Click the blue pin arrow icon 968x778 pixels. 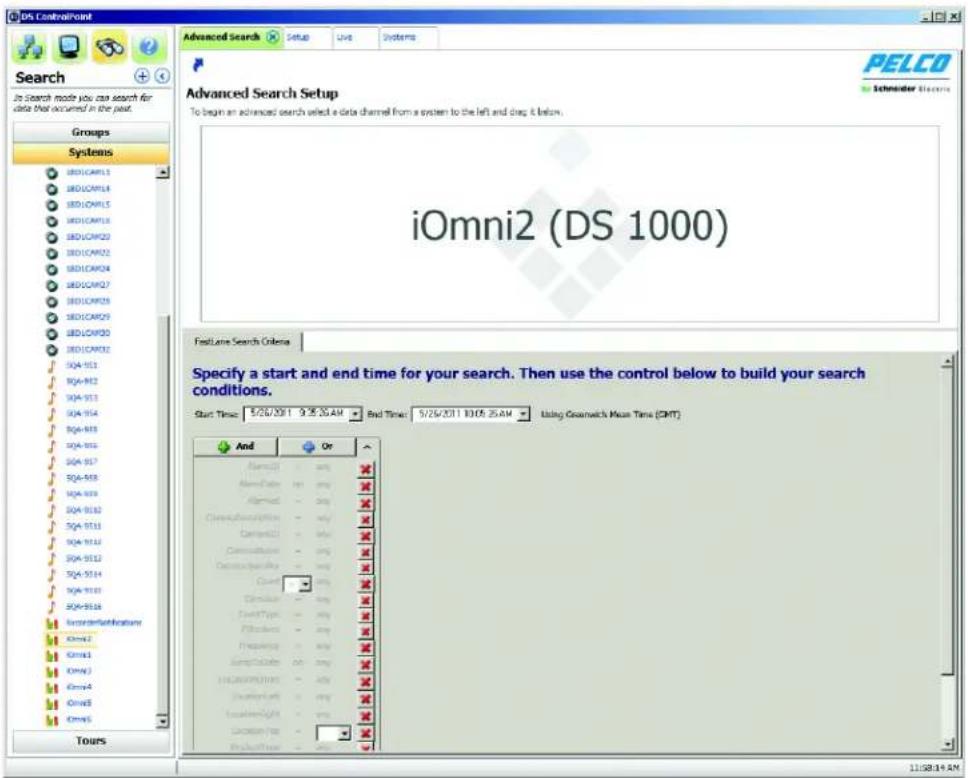198,64
